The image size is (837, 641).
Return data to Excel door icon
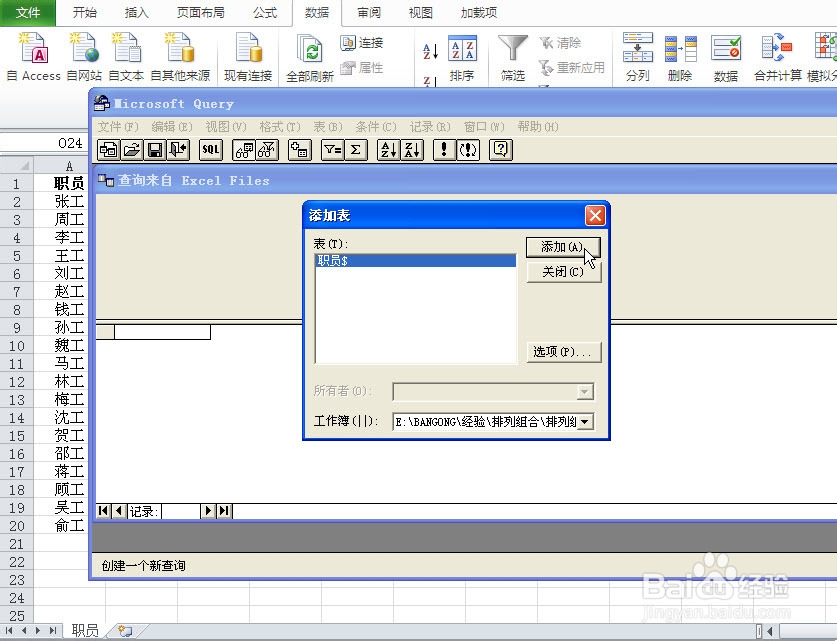pos(178,150)
